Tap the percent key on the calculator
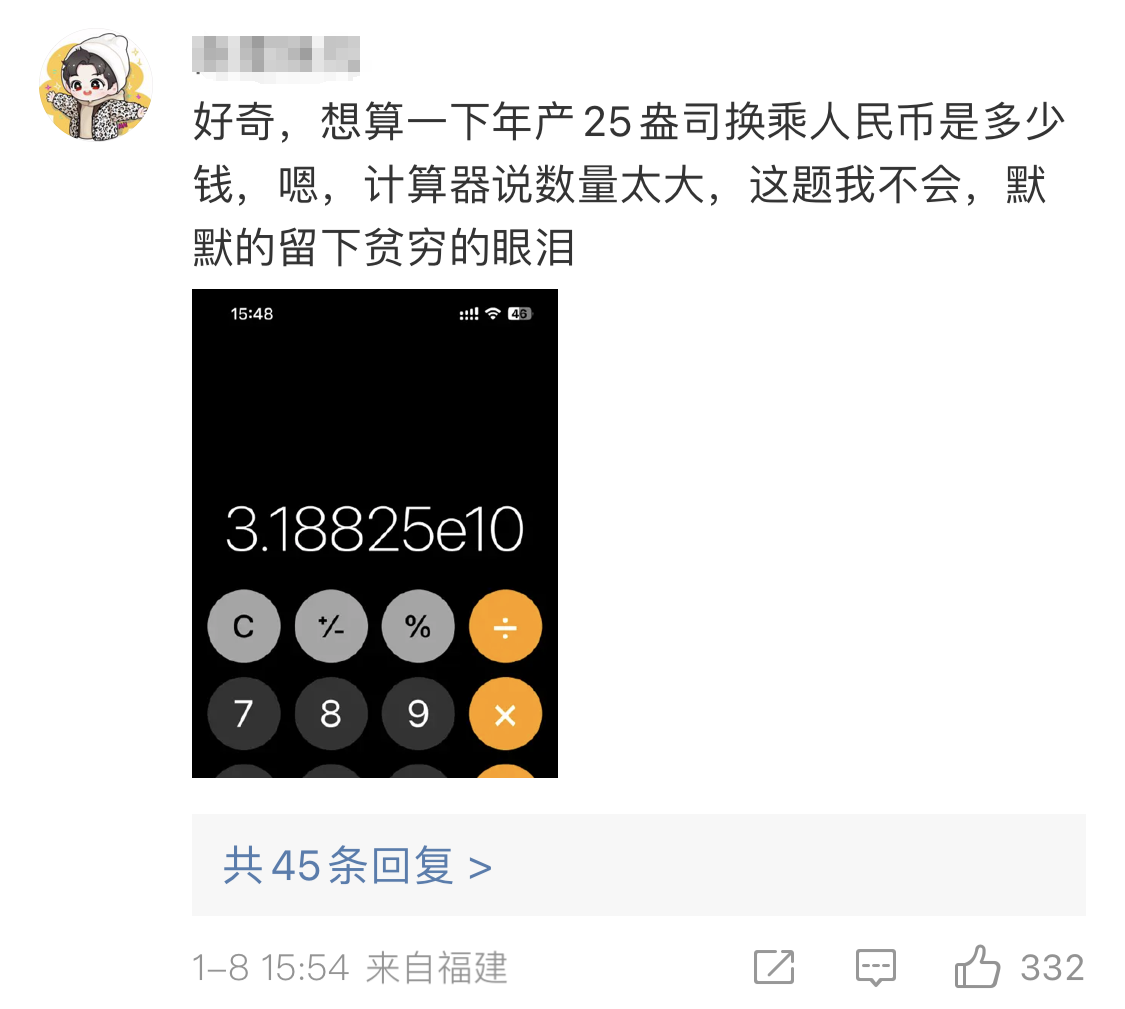This screenshot has height=1009, width=1125. coord(418,626)
